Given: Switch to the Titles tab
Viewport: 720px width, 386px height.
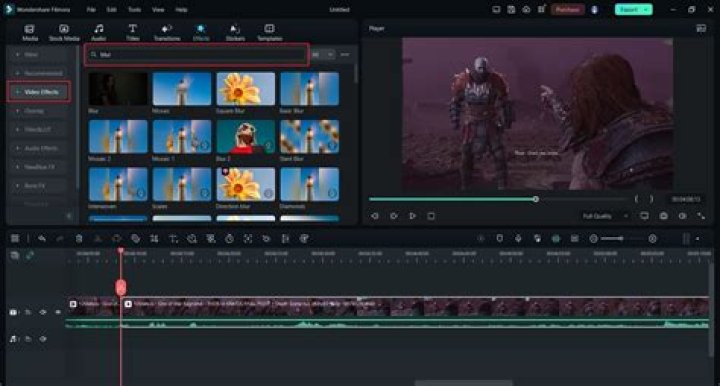Looking at the screenshot, I should (133, 33).
